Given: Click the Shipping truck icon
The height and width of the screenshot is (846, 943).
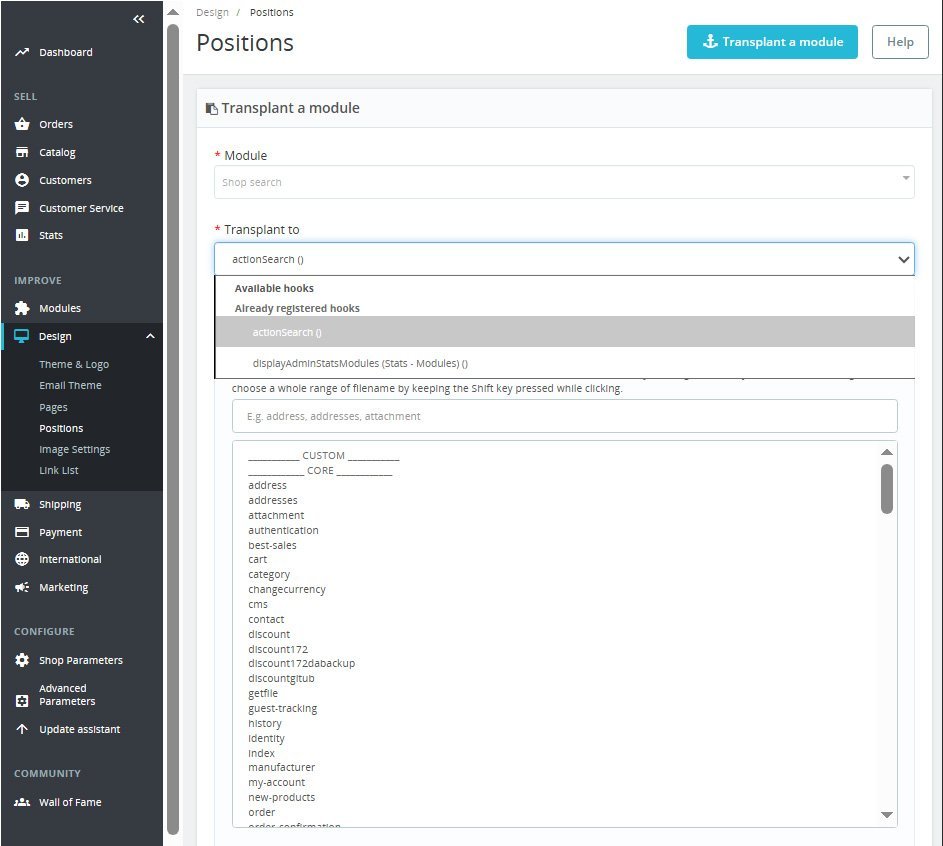Looking at the screenshot, I should tap(22, 504).
